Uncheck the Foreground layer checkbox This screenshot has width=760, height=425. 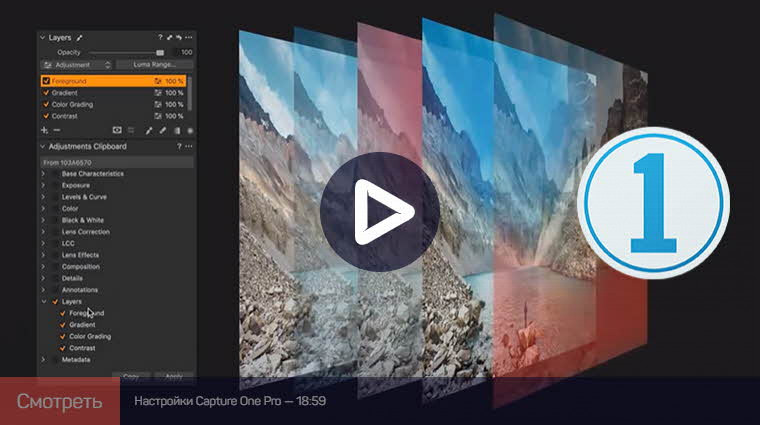[x=46, y=81]
